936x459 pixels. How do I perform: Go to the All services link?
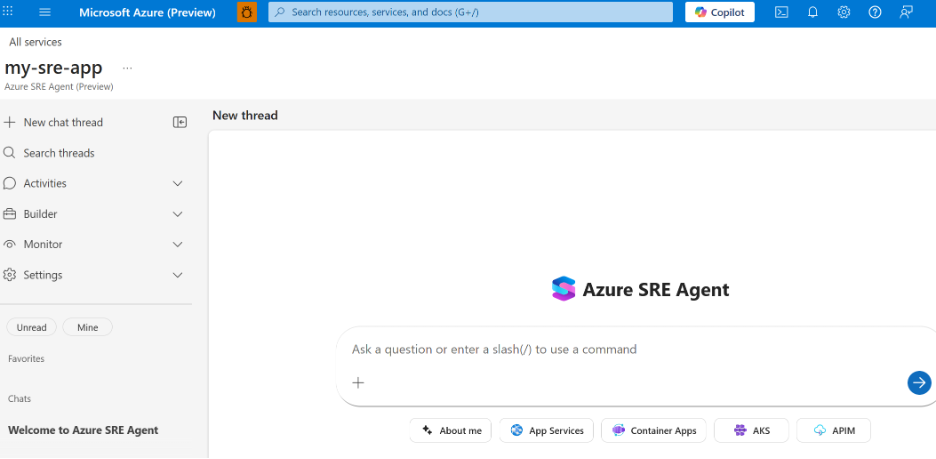click(35, 42)
